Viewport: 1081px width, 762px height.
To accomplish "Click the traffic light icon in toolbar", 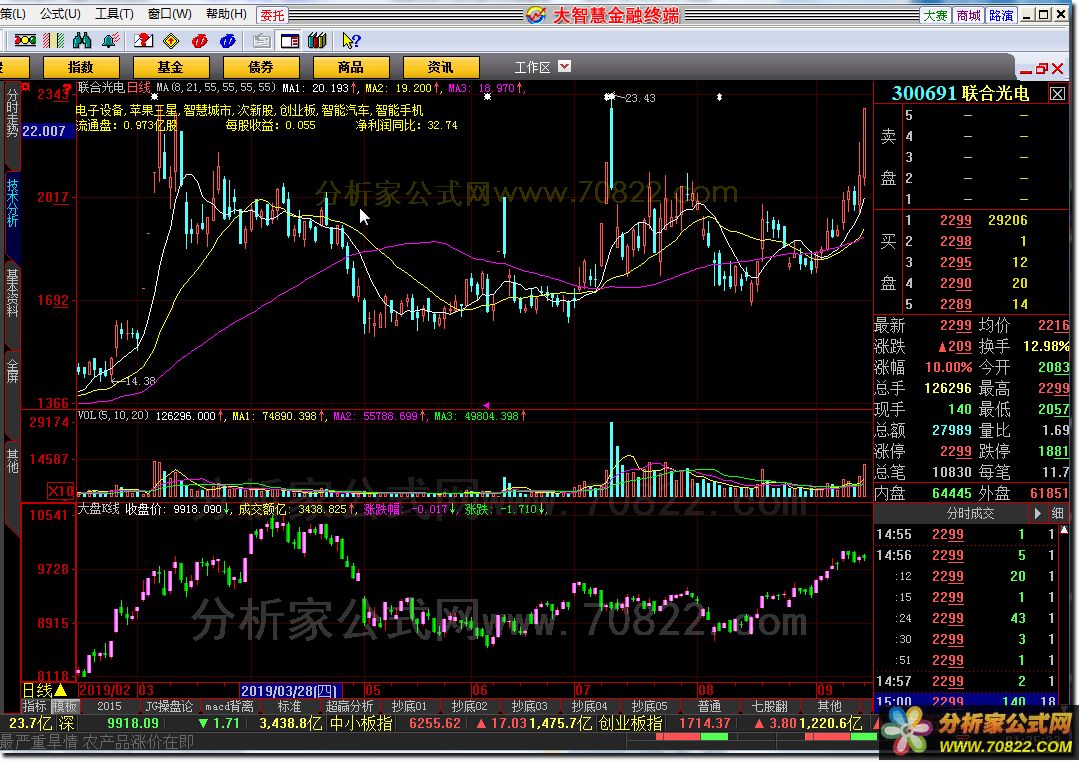I will (x=26, y=41).
